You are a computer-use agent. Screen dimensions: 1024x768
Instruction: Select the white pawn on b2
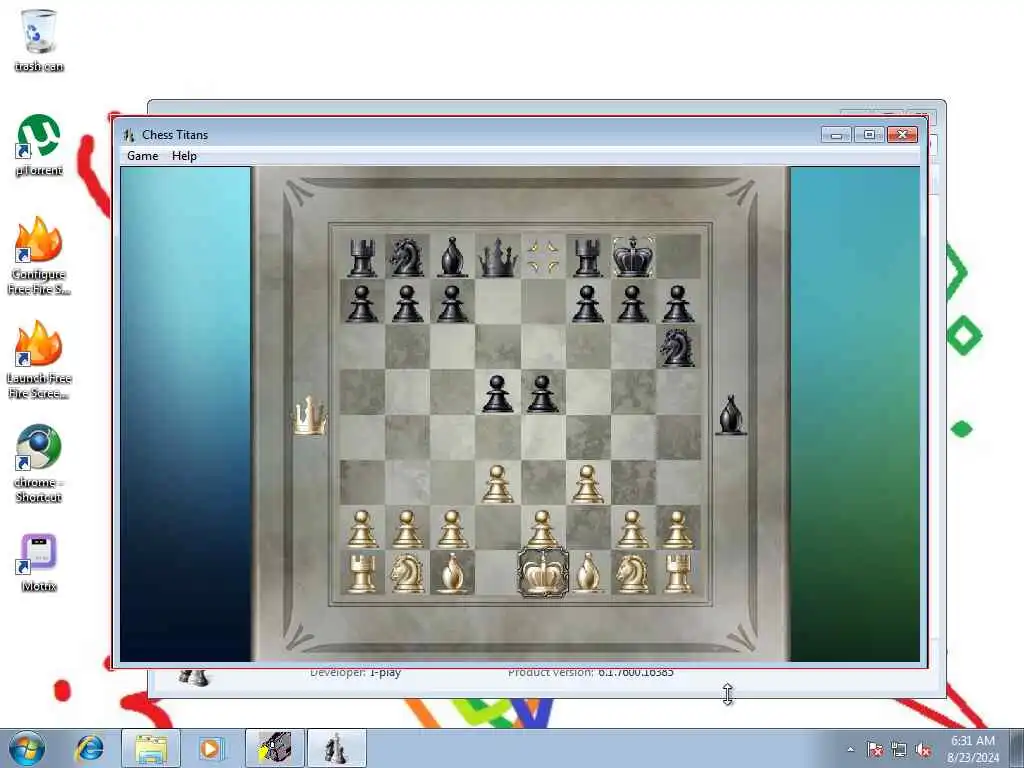tap(407, 528)
